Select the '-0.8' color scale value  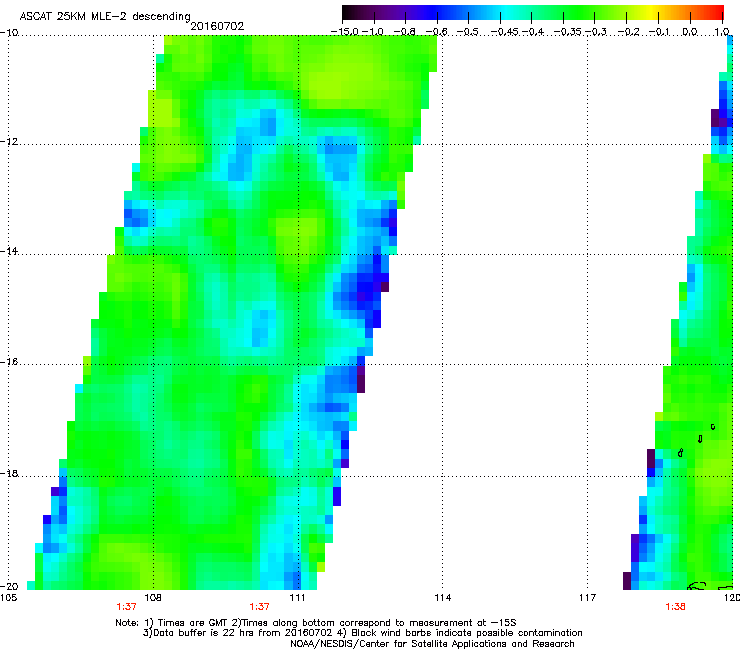[404, 32]
